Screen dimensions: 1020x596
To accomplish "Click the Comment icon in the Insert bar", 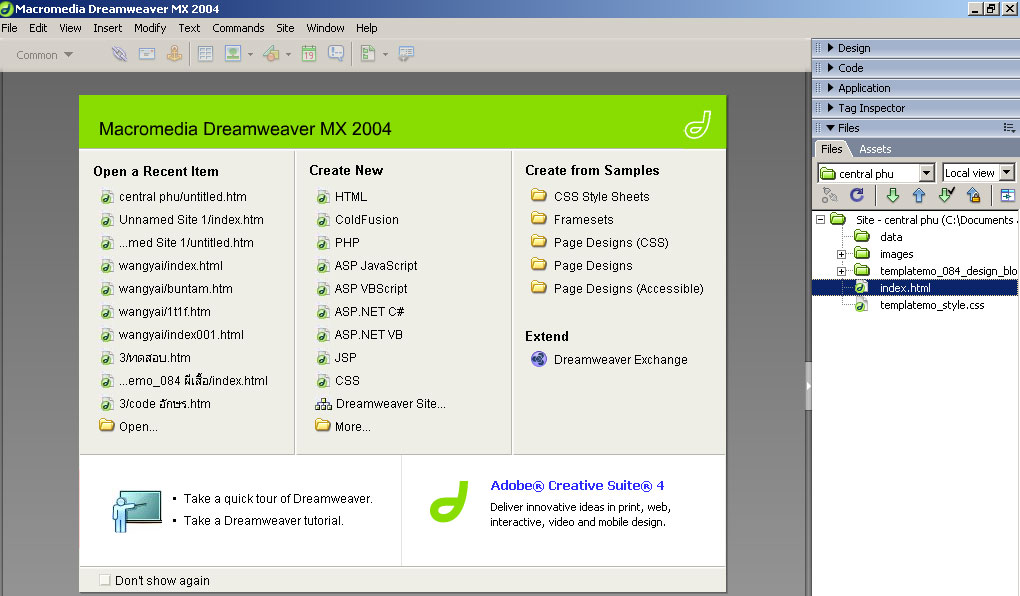I will click(336, 54).
